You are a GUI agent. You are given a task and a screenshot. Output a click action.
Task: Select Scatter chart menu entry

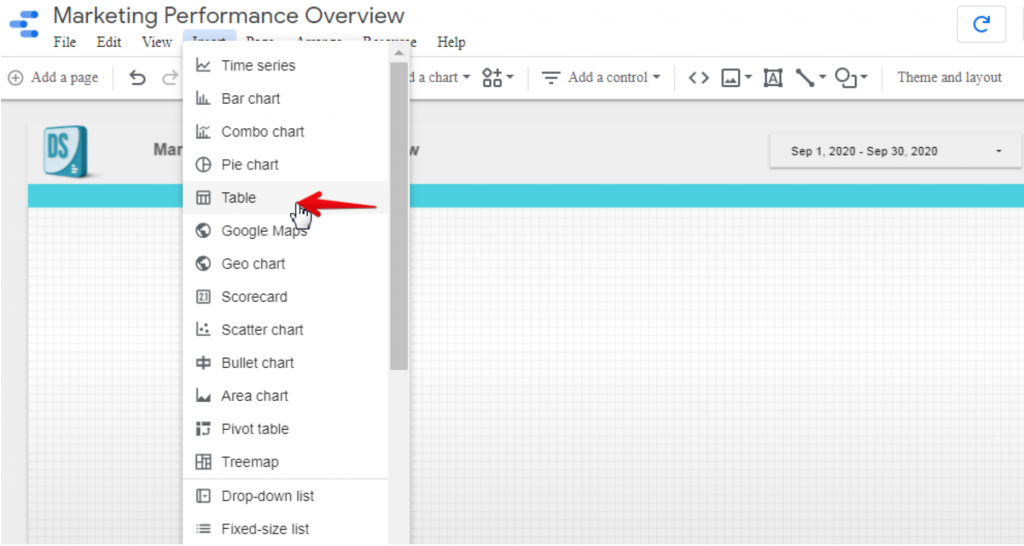[x=285, y=329]
